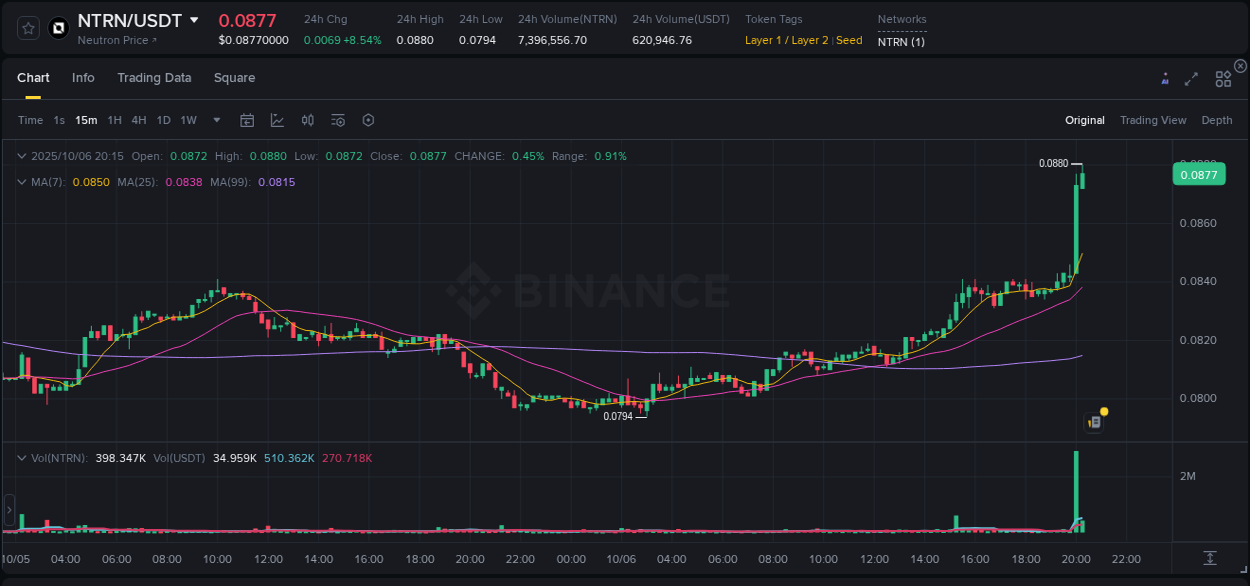Viewport: 1250px width, 586px height.
Task: Select the Seed token tag
Action: (849, 40)
